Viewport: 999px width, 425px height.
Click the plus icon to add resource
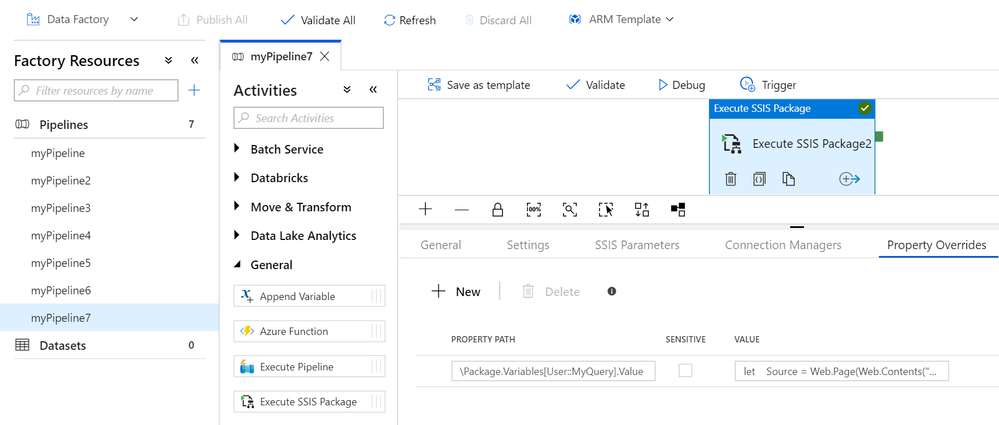tap(194, 90)
